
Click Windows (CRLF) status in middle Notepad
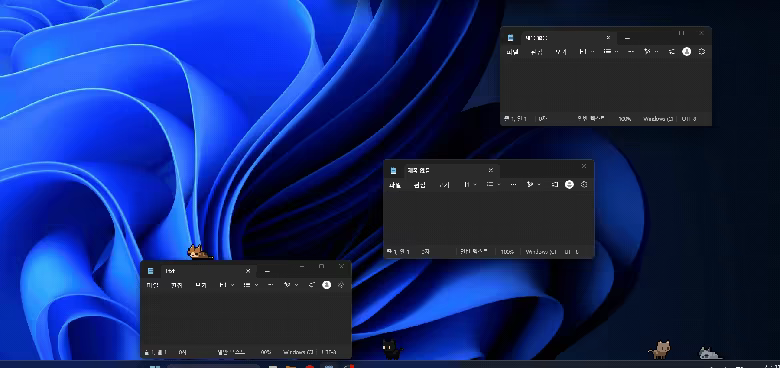click(541, 252)
